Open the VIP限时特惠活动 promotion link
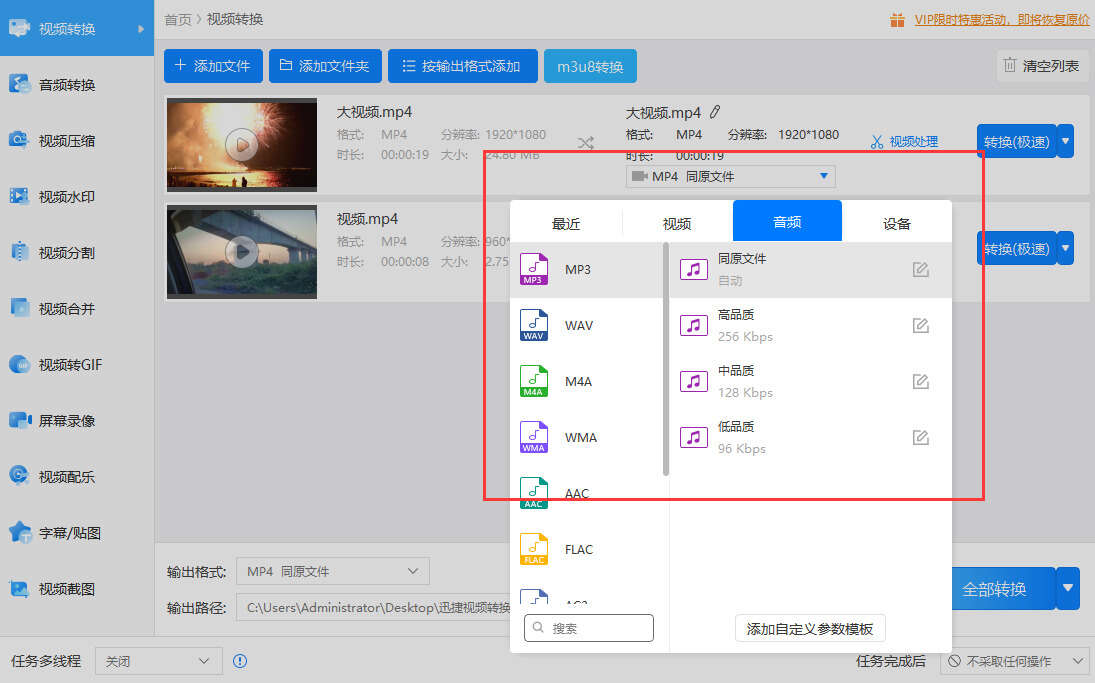 tap(1001, 20)
